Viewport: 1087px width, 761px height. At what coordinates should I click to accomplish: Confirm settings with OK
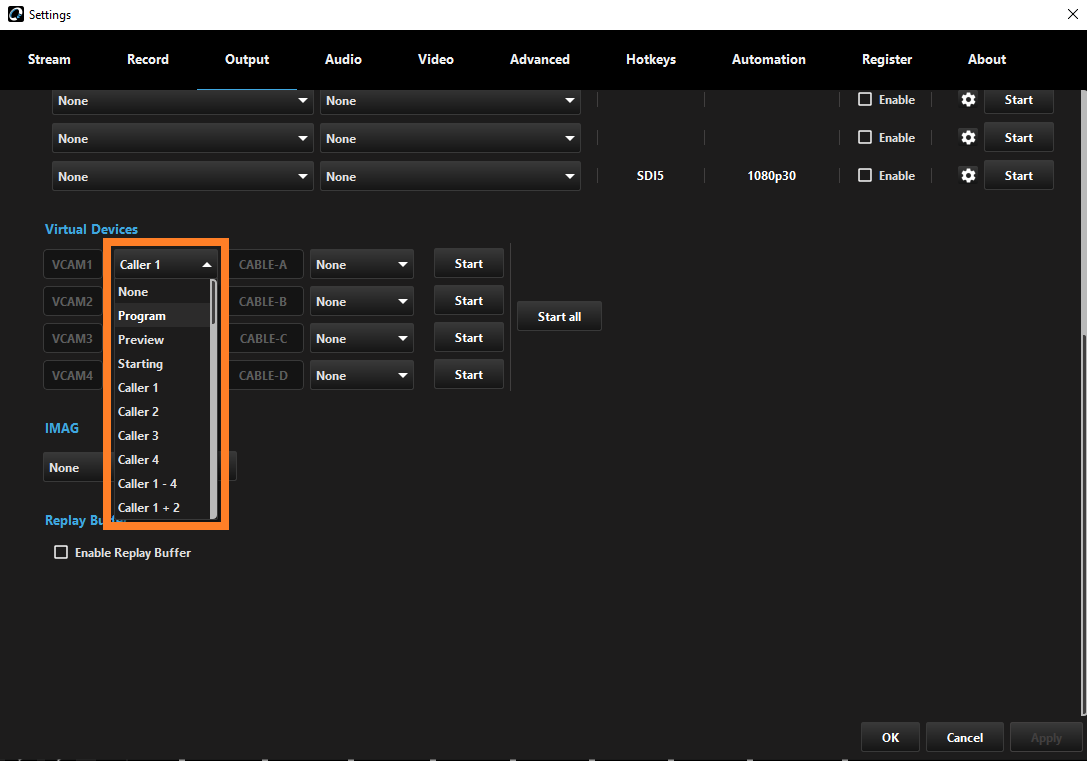890,737
